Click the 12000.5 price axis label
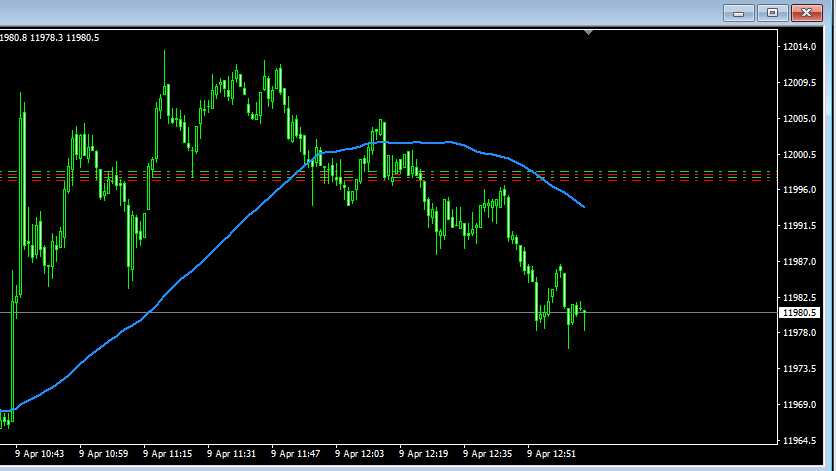Image resolution: width=836 pixels, height=471 pixels. click(800, 155)
